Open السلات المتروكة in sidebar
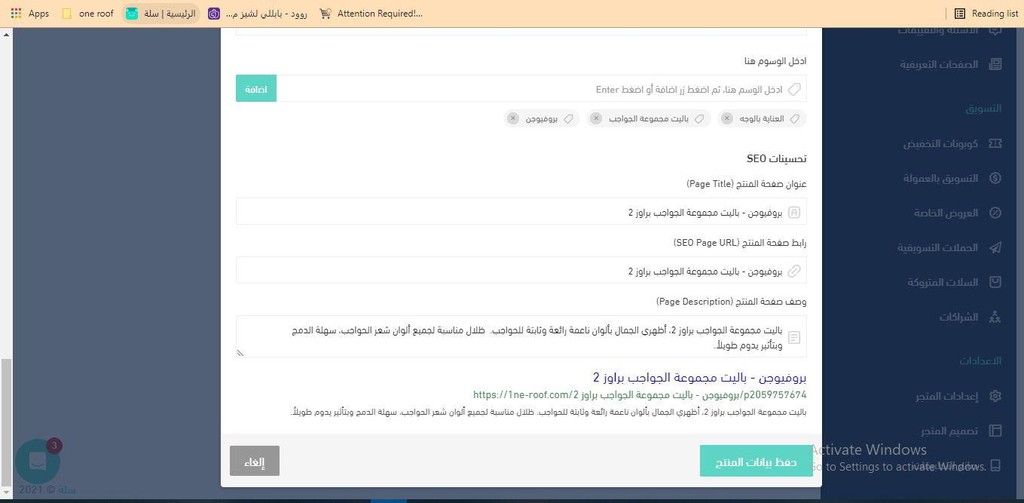 [x=943, y=282]
